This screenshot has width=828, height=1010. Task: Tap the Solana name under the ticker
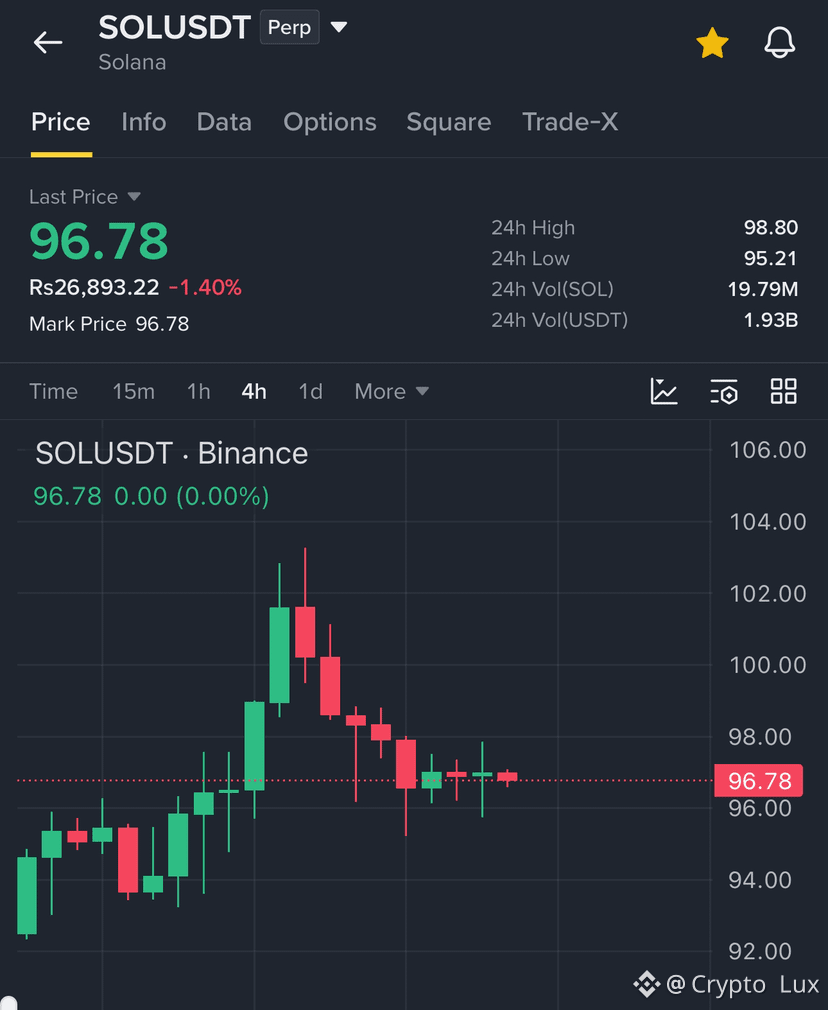click(x=132, y=62)
